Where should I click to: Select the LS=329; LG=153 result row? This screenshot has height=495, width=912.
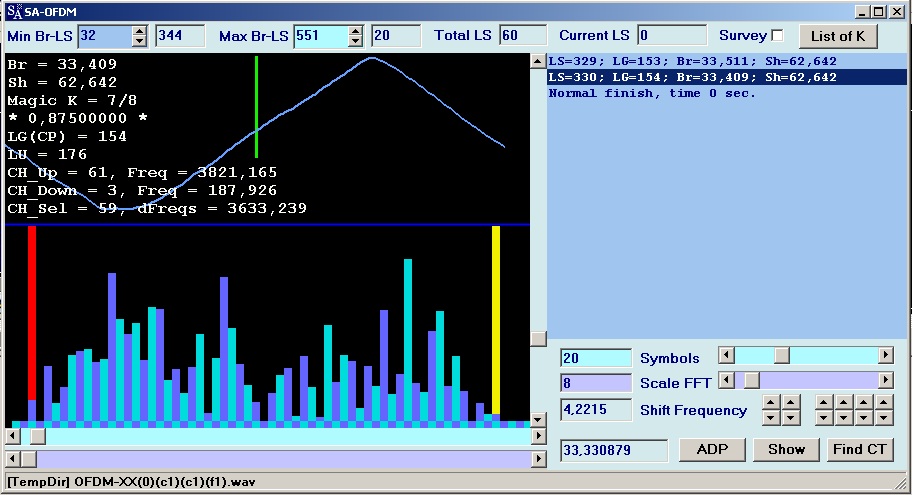pyautogui.click(x=727, y=61)
